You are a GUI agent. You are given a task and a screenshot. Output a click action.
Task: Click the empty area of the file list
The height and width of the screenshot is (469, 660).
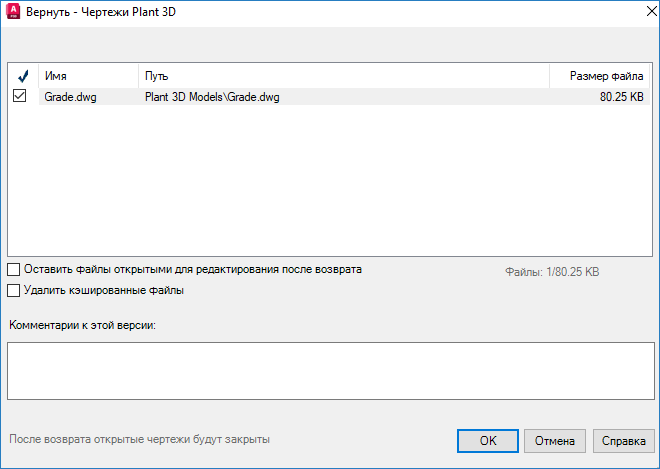tap(330, 180)
